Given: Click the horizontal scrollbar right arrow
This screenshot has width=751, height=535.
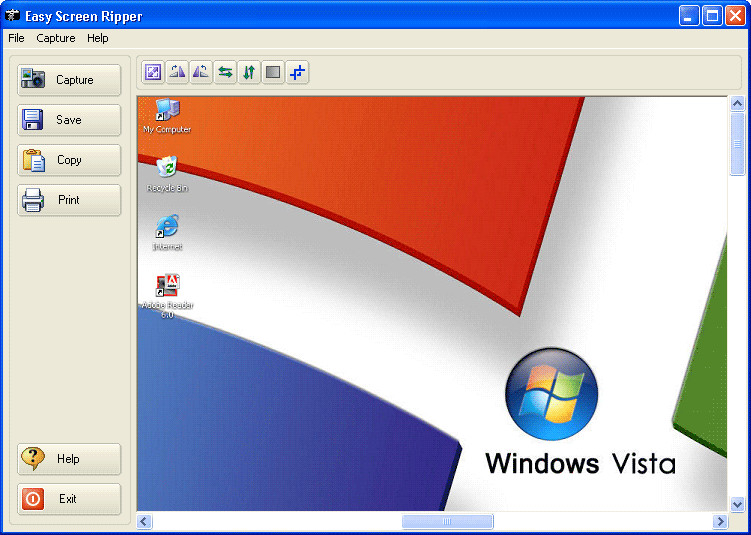Looking at the screenshot, I should click(719, 522).
